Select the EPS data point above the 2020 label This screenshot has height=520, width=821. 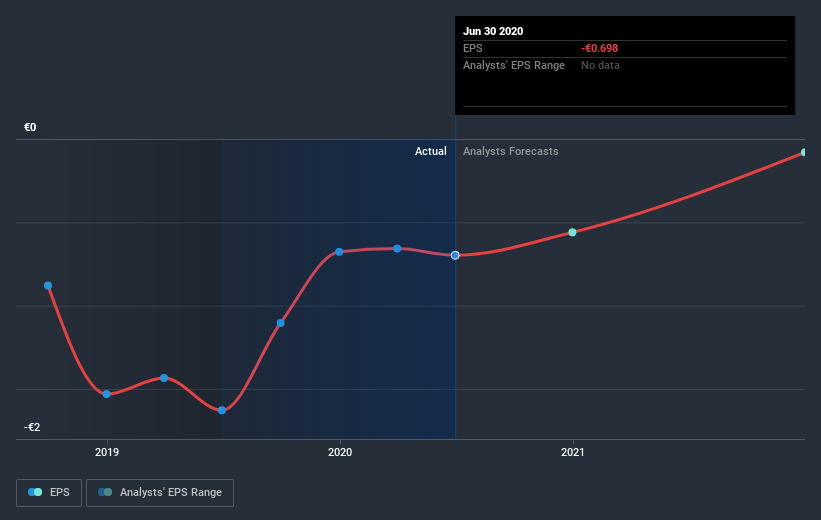coord(339,252)
